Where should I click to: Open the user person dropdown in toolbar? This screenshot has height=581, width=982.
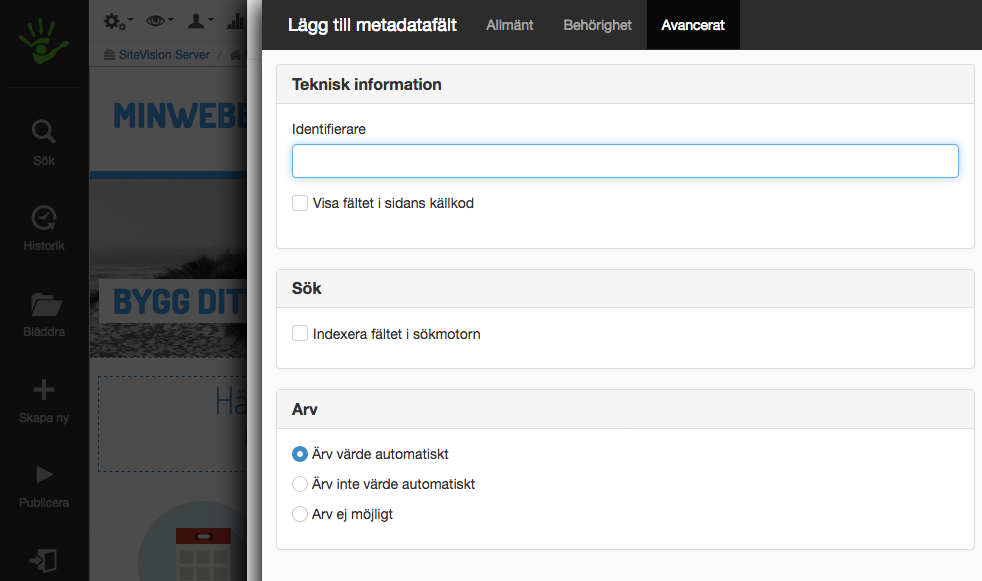click(x=200, y=21)
